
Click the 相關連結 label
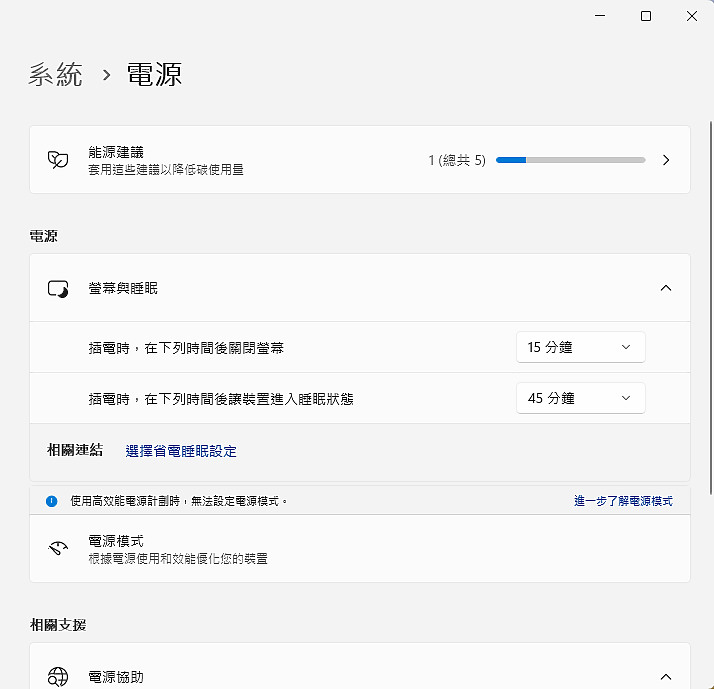click(75, 450)
